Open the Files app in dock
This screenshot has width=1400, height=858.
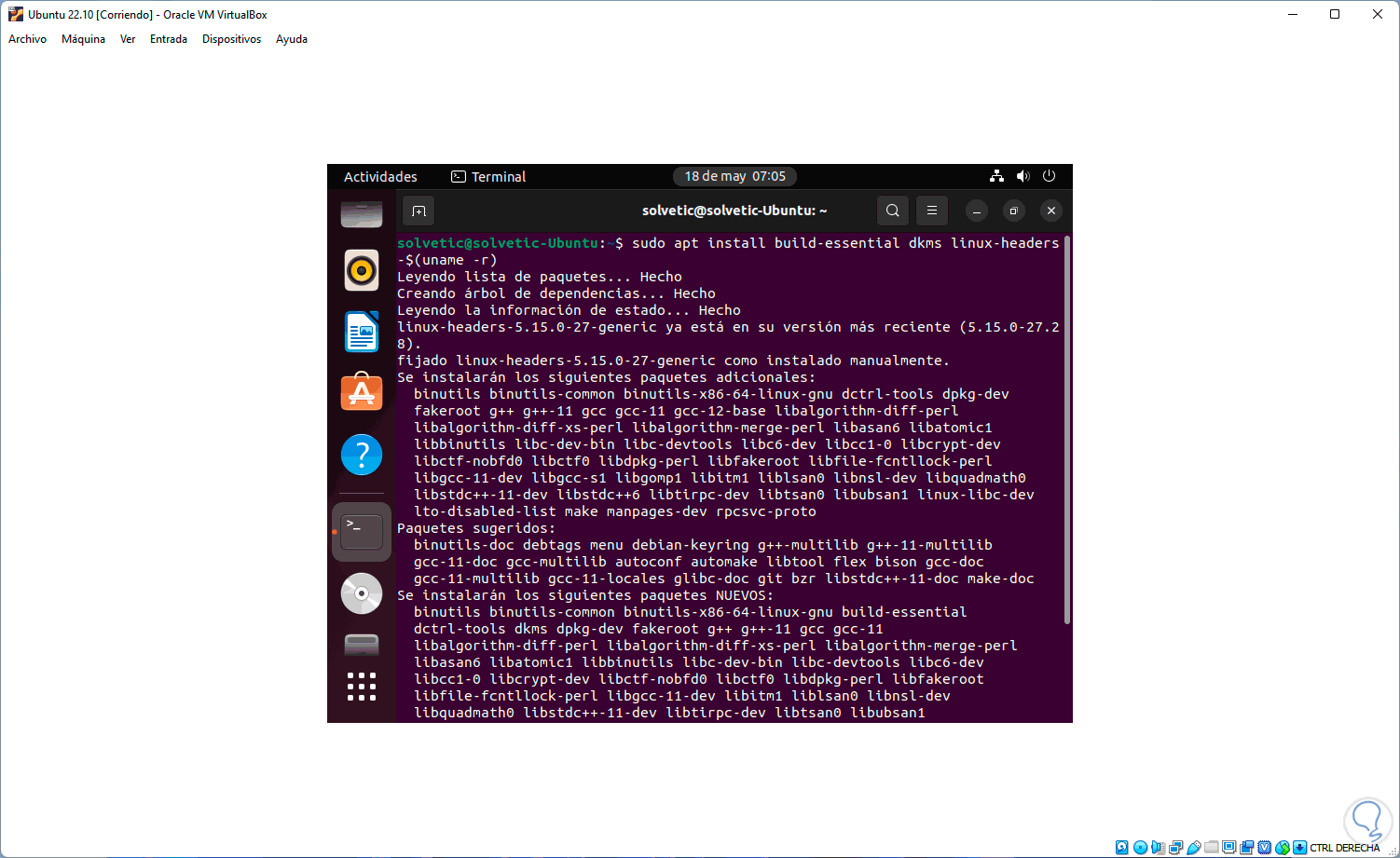[x=362, y=214]
